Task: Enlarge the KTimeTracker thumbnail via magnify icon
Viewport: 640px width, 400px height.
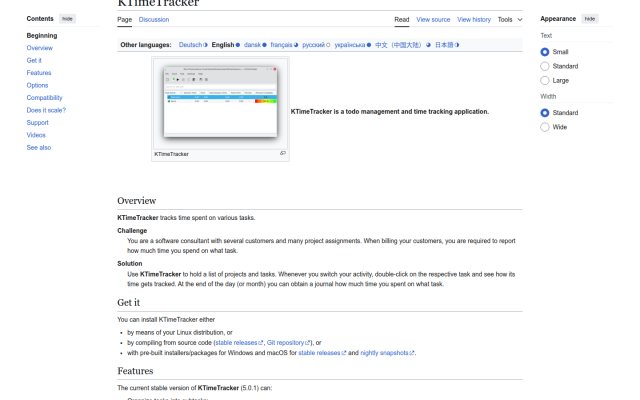Action: point(282,153)
